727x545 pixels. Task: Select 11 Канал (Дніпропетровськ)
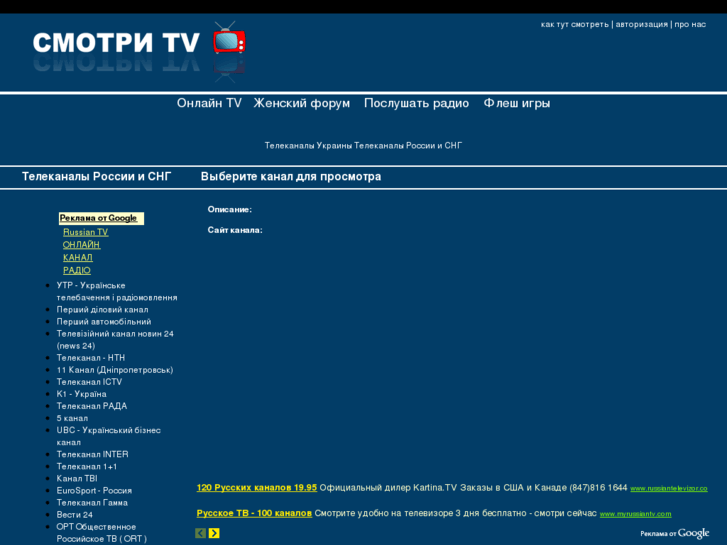coord(115,370)
